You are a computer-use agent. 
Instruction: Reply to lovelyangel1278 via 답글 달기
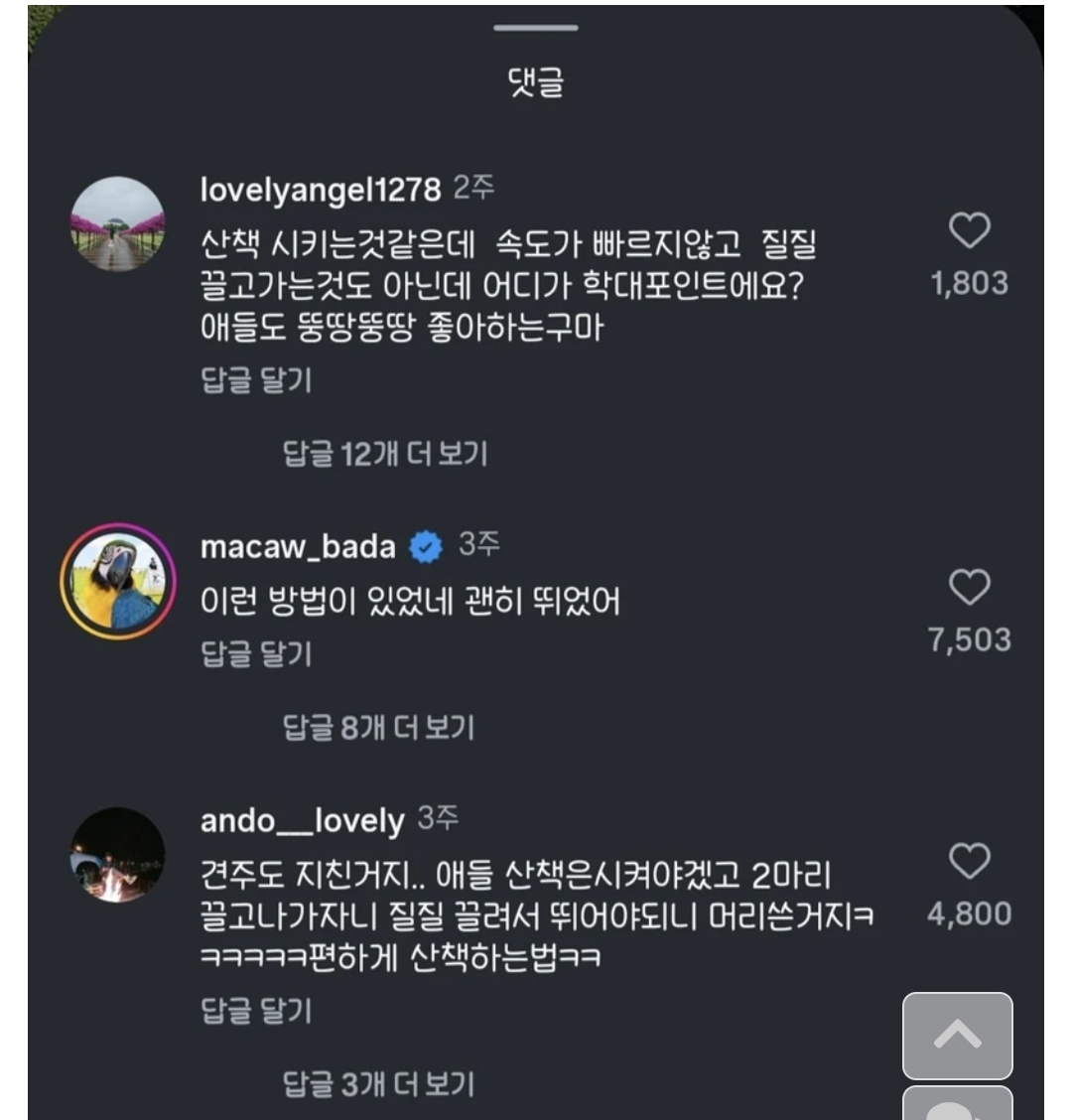[x=256, y=380]
